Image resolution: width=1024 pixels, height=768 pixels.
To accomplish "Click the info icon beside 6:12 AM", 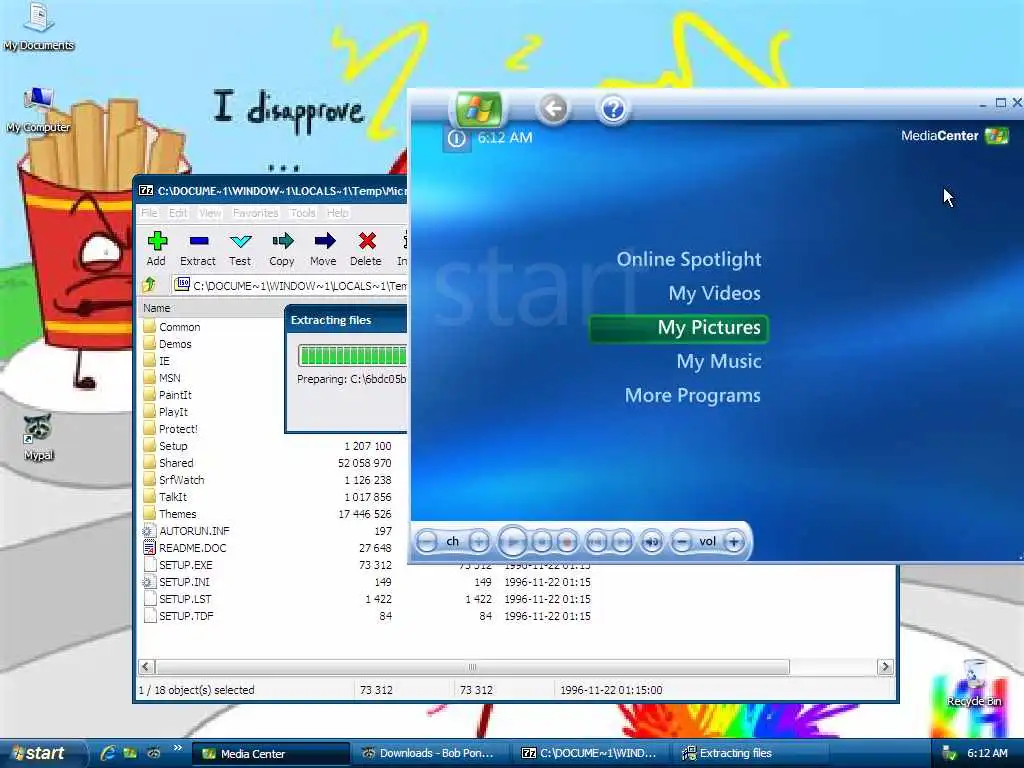I will click(456, 138).
